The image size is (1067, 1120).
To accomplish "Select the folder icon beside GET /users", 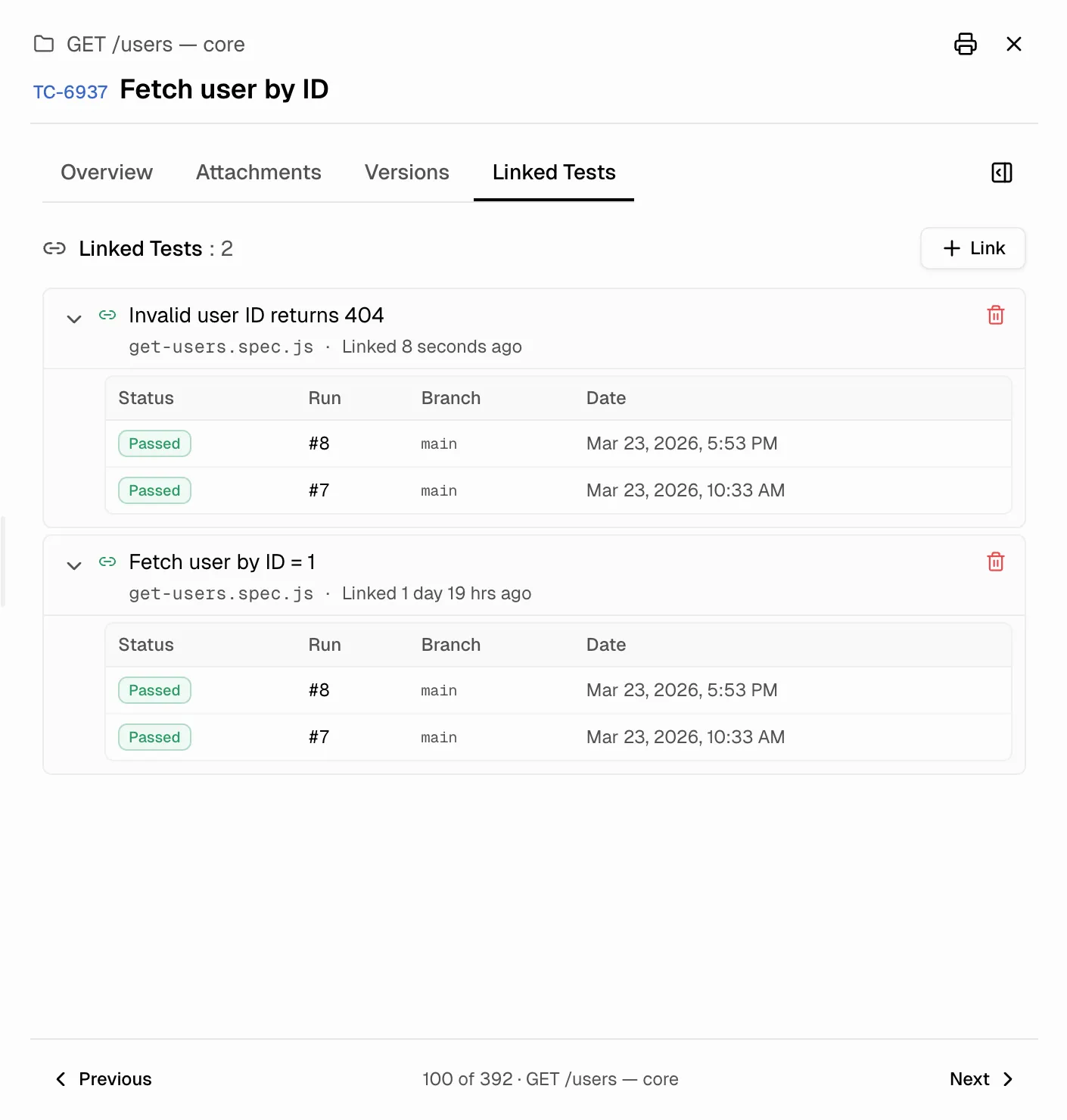I will (43, 44).
